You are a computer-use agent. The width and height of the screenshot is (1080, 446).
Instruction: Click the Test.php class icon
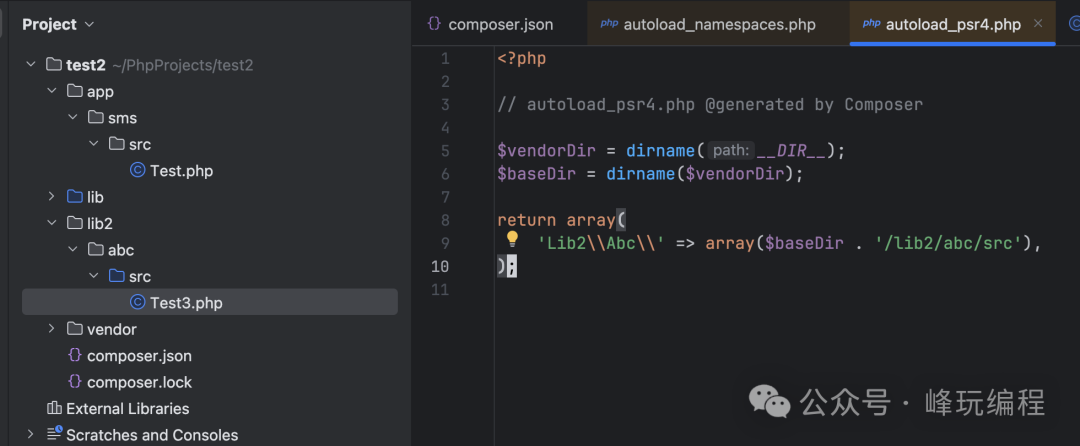tap(138, 171)
